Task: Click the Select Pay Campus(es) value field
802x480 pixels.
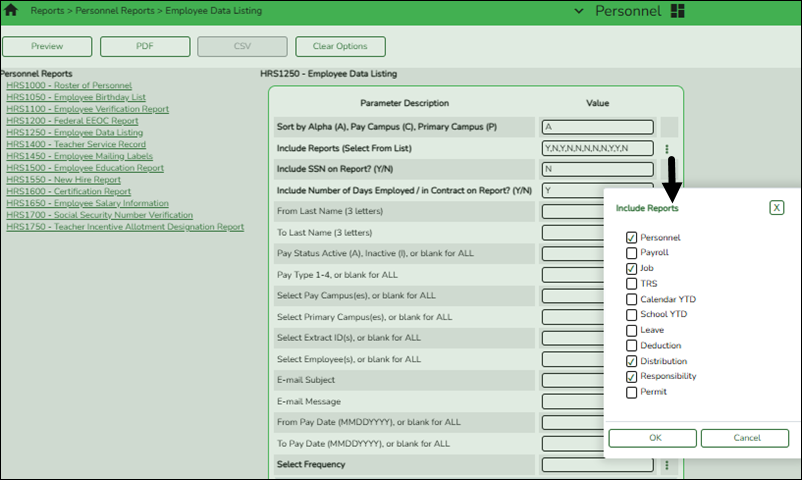Action: click(573, 296)
